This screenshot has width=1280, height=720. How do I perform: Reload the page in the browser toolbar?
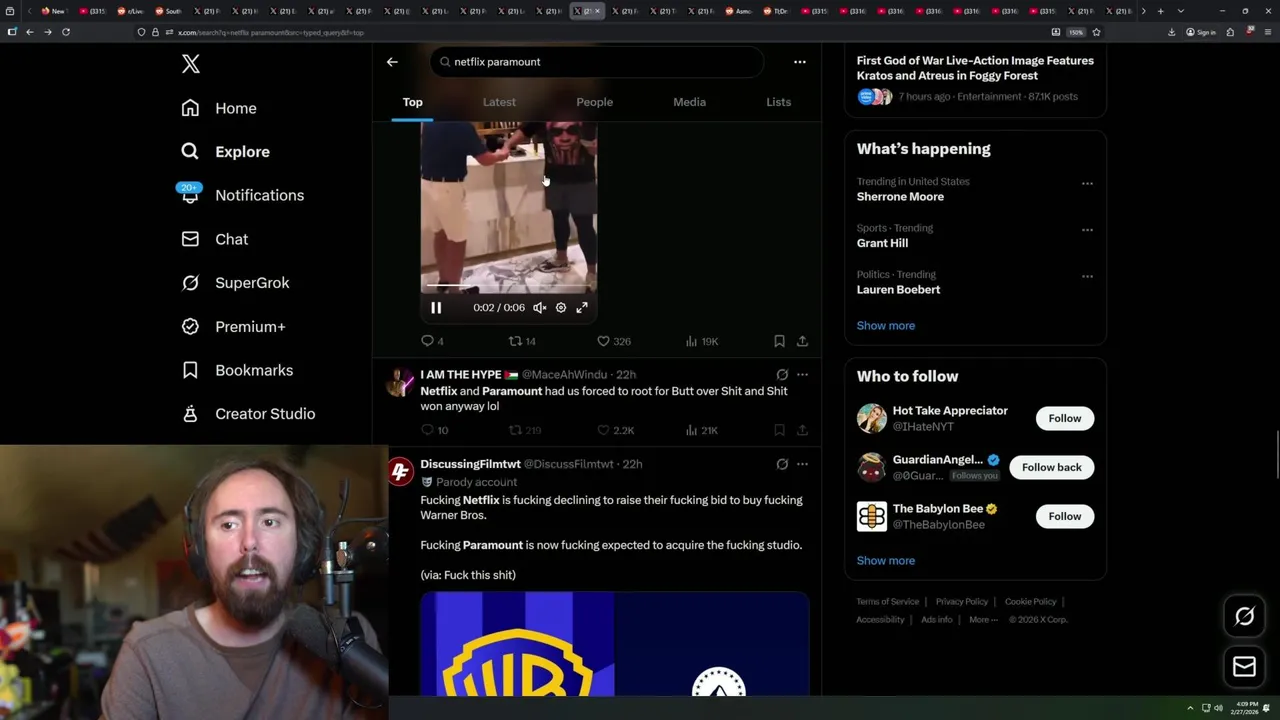tap(66, 32)
